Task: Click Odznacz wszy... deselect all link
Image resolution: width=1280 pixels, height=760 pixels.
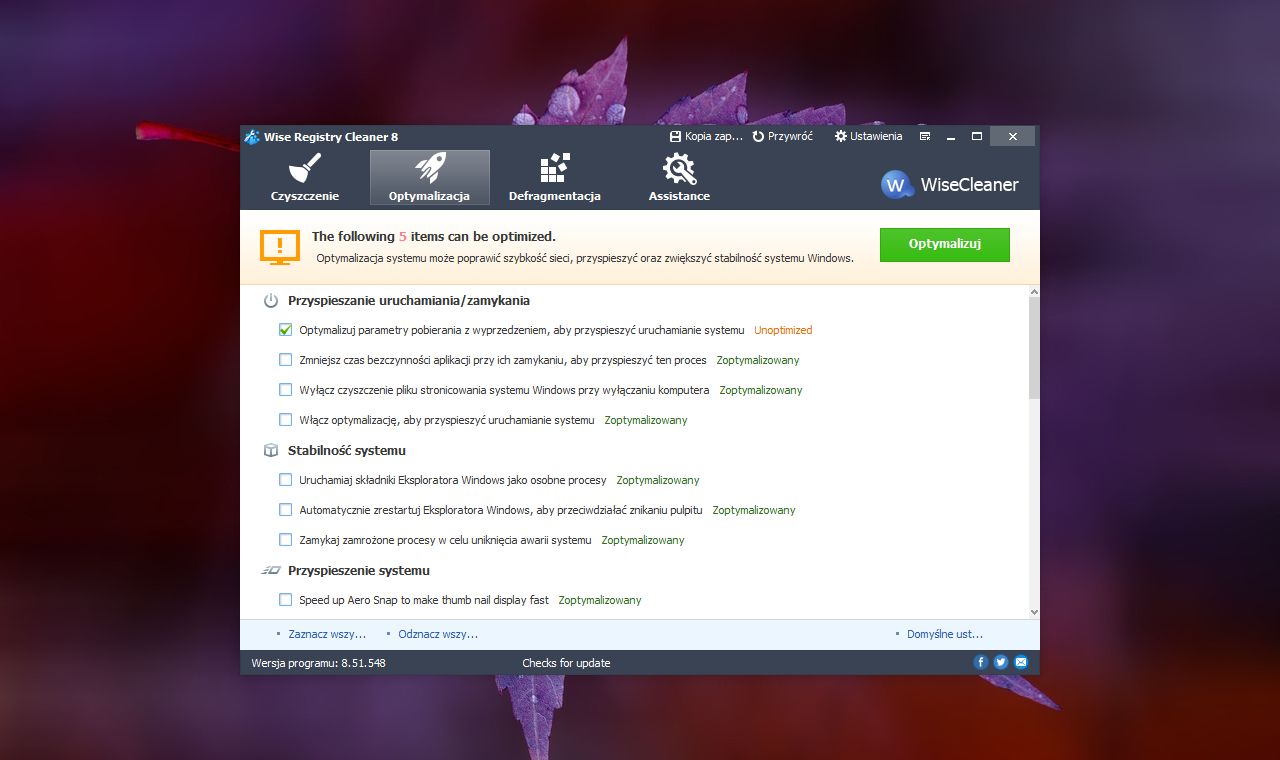Action: click(438, 634)
